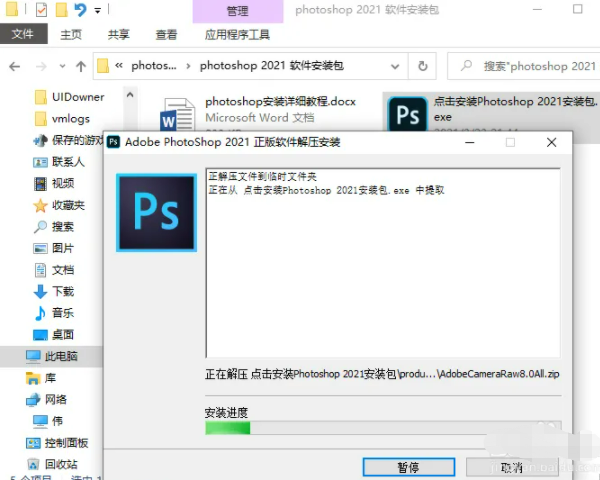Click the extraction log text area

coord(383,263)
